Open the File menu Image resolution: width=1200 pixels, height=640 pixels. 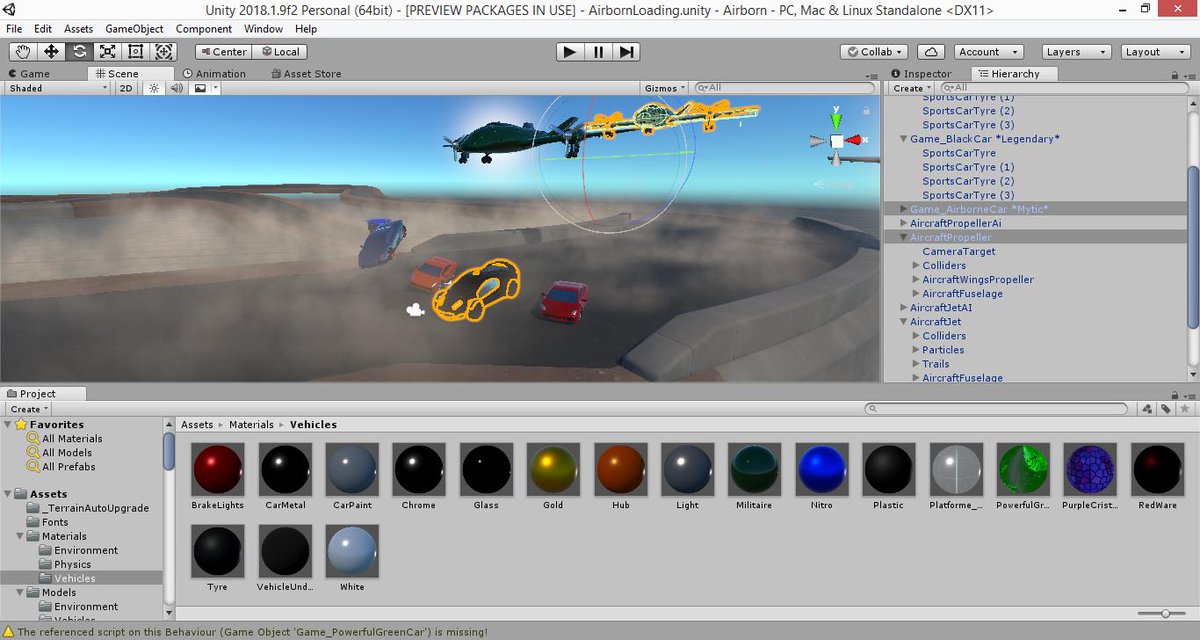[14, 29]
